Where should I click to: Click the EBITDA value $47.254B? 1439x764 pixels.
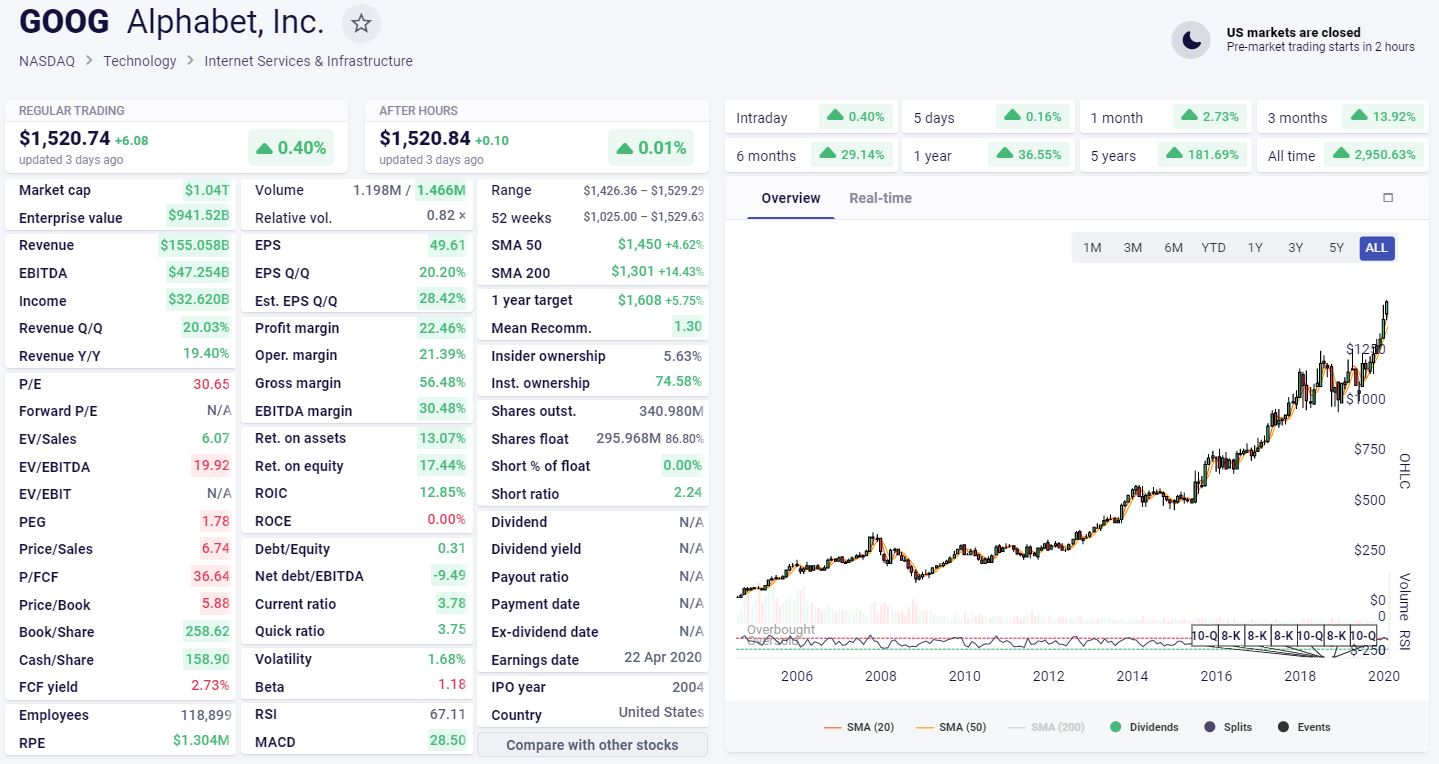tap(199, 273)
